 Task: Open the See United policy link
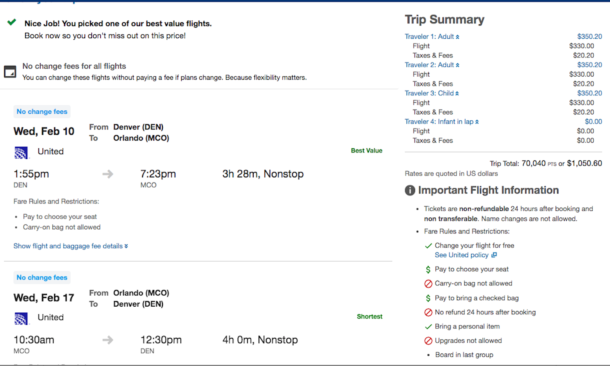tap(466, 255)
